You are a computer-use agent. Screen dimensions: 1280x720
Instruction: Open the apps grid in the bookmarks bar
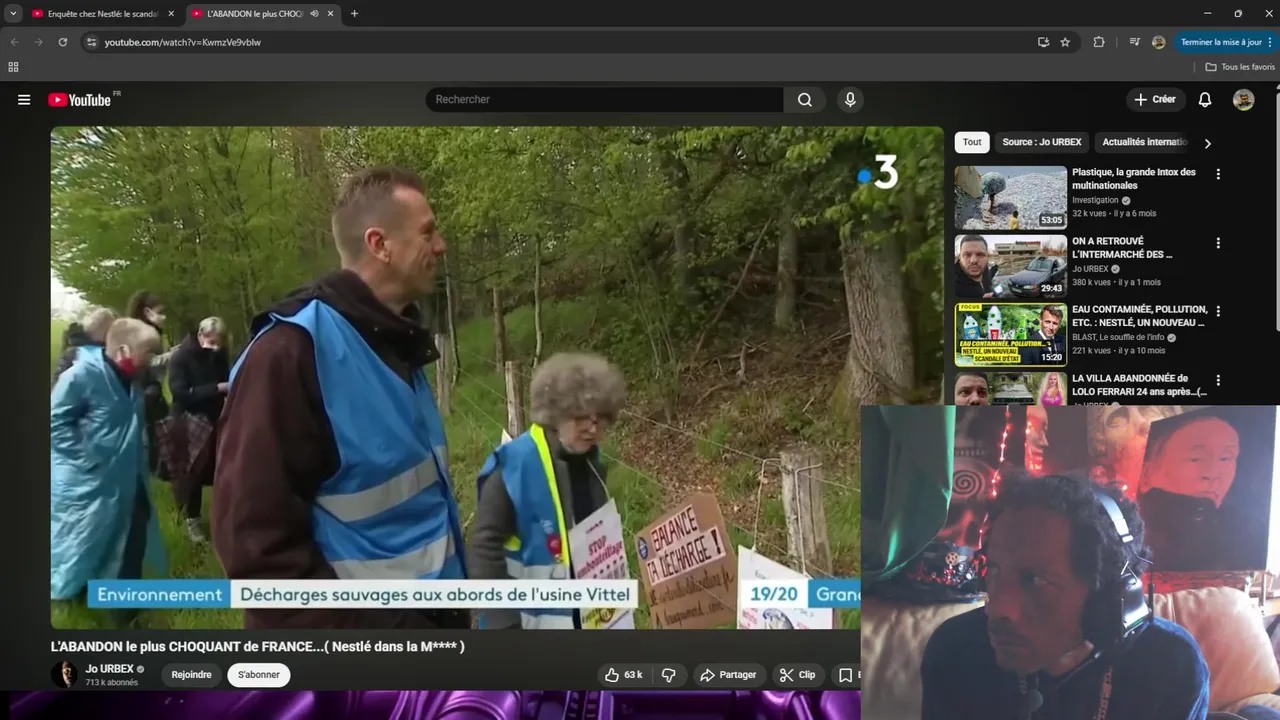13,67
